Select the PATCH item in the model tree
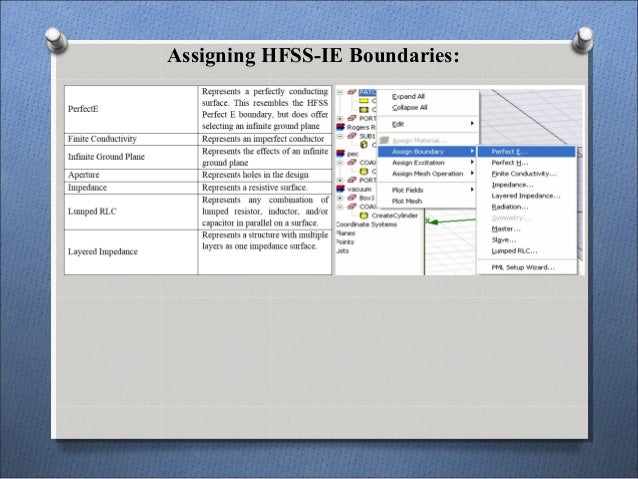 pyautogui.click(x=367, y=92)
